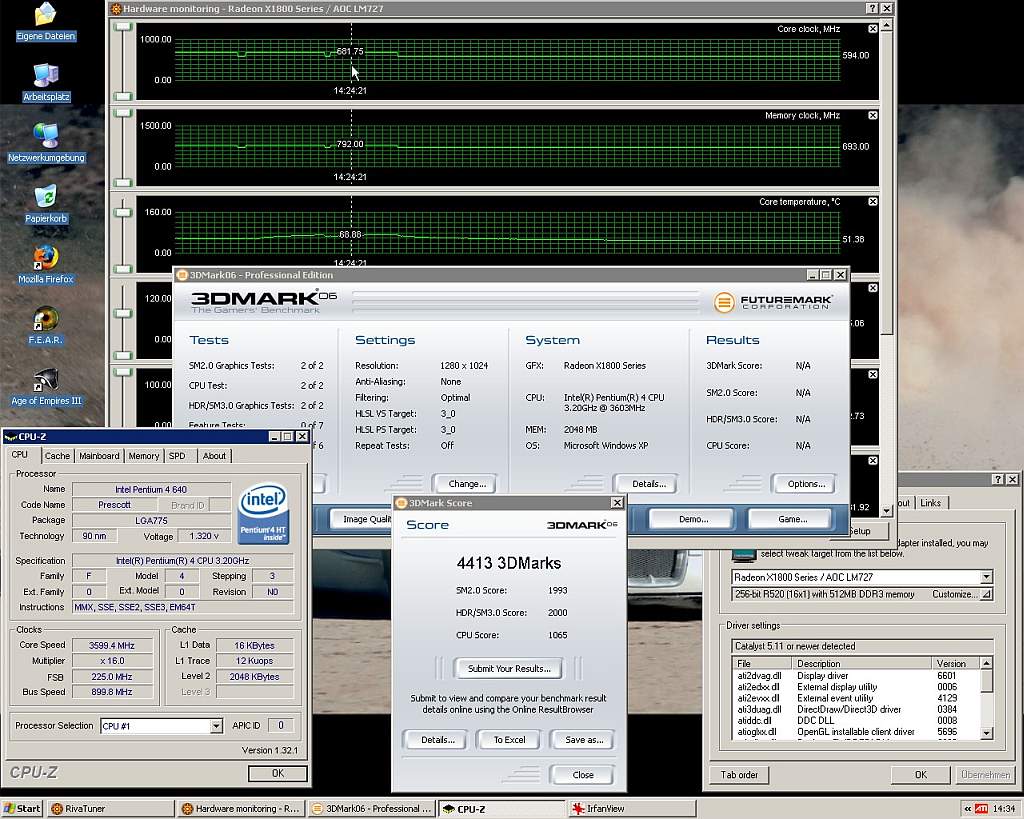Close the Memory clock graph with its X icon
This screenshot has height=819, width=1024.
[x=872, y=115]
